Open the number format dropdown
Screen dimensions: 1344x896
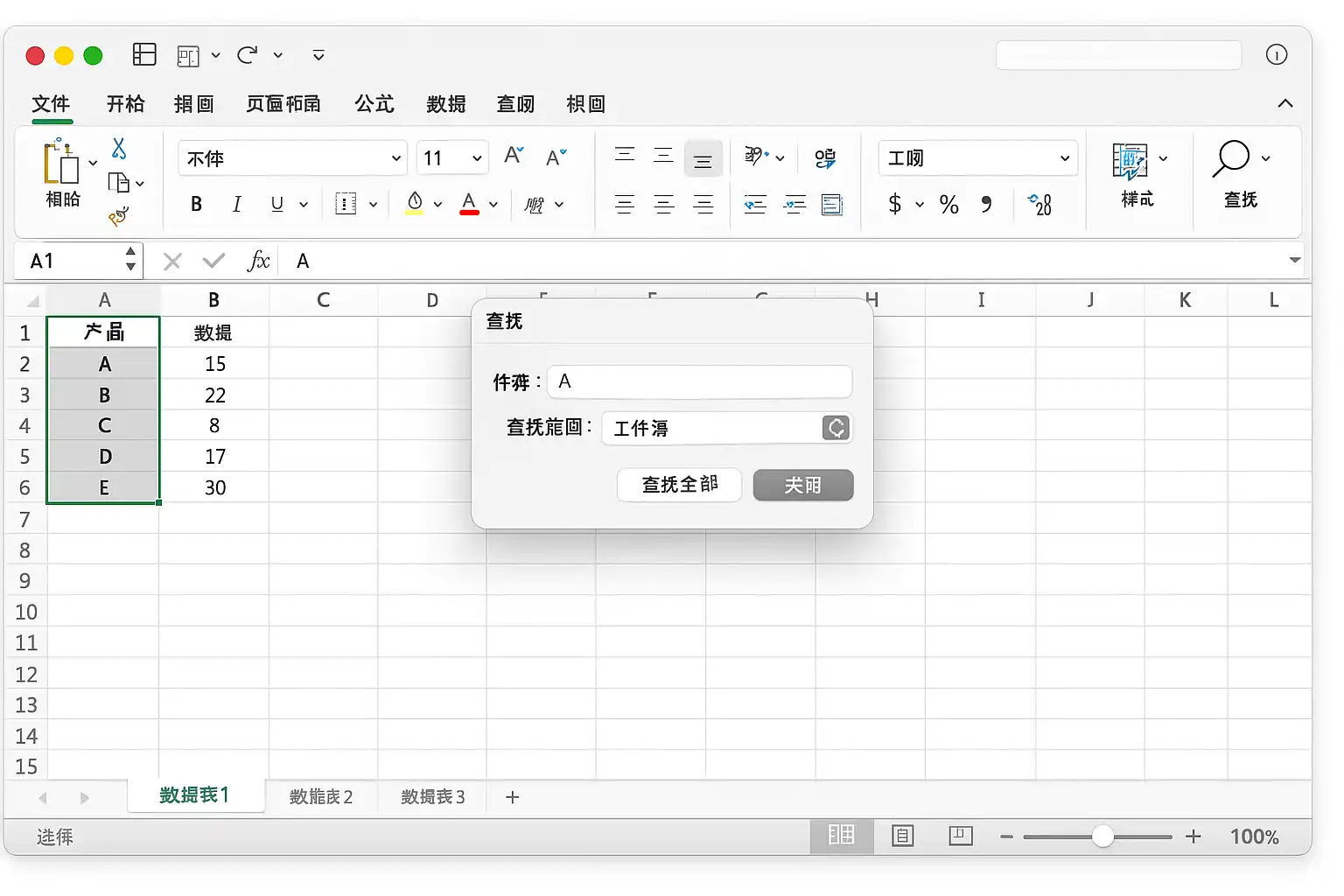(977, 158)
